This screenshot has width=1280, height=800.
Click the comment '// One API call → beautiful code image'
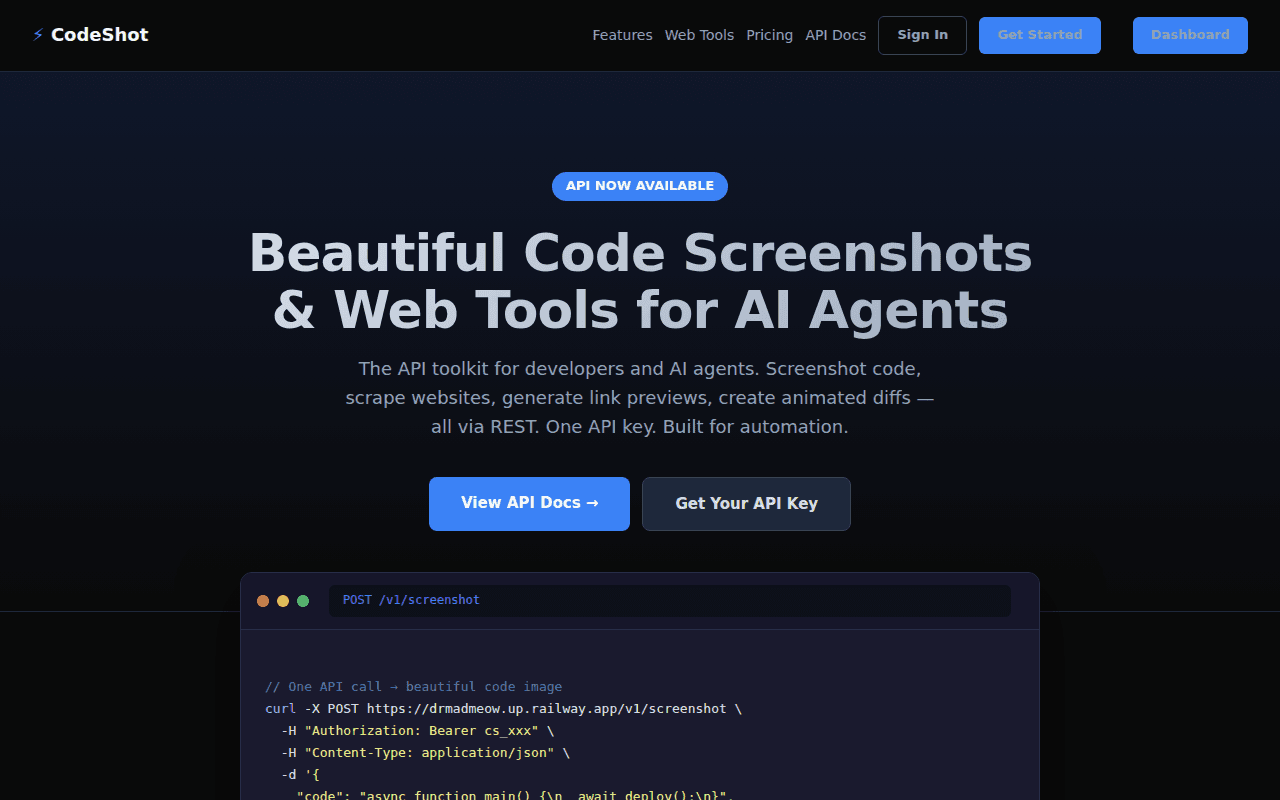(x=413, y=687)
